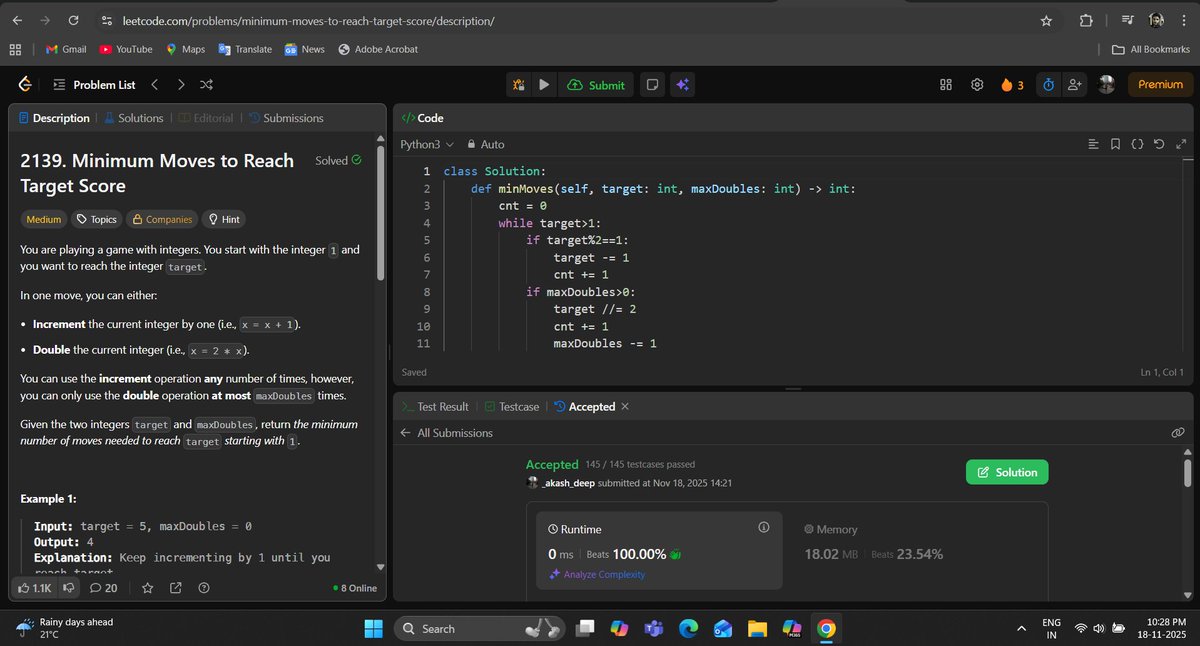
Task: Open the Submissions tab
Action: 286,118
